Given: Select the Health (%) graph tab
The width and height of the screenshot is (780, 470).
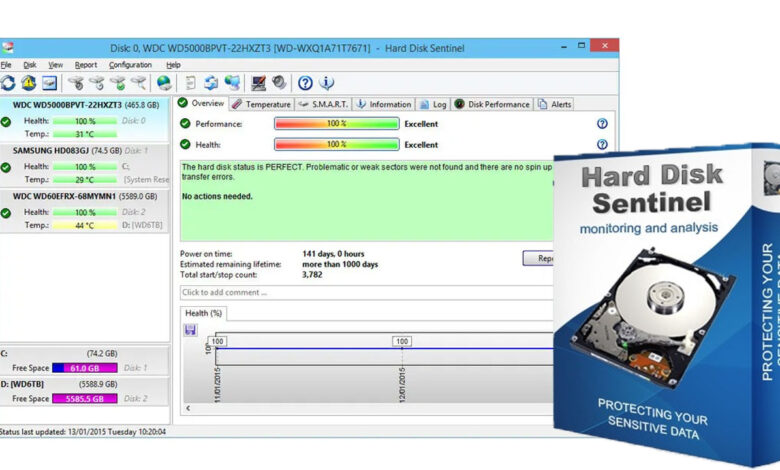Looking at the screenshot, I should 203,313.
